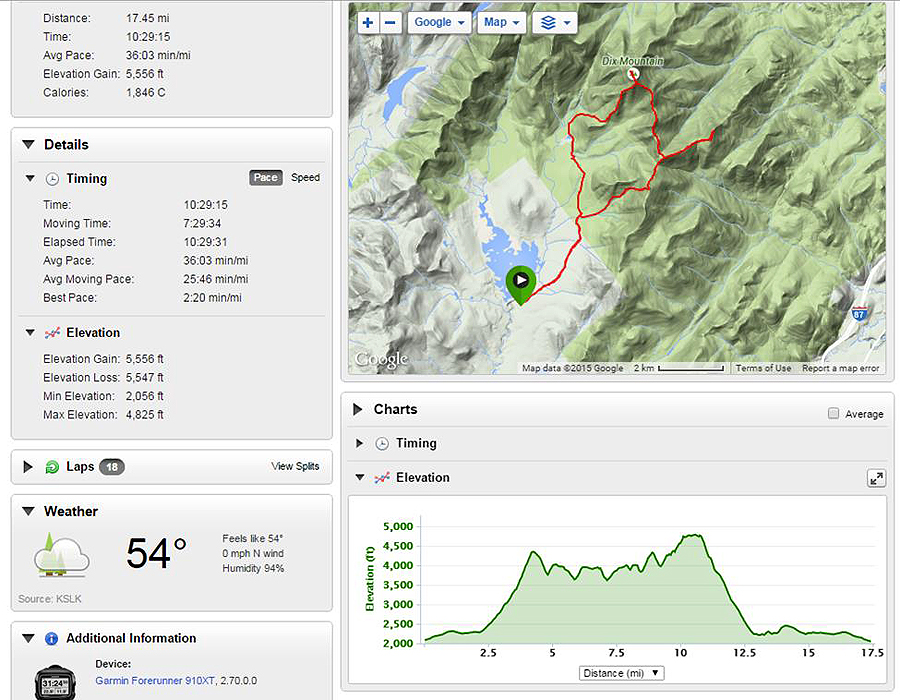Collapse the Elevation section in Details

tap(28, 332)
